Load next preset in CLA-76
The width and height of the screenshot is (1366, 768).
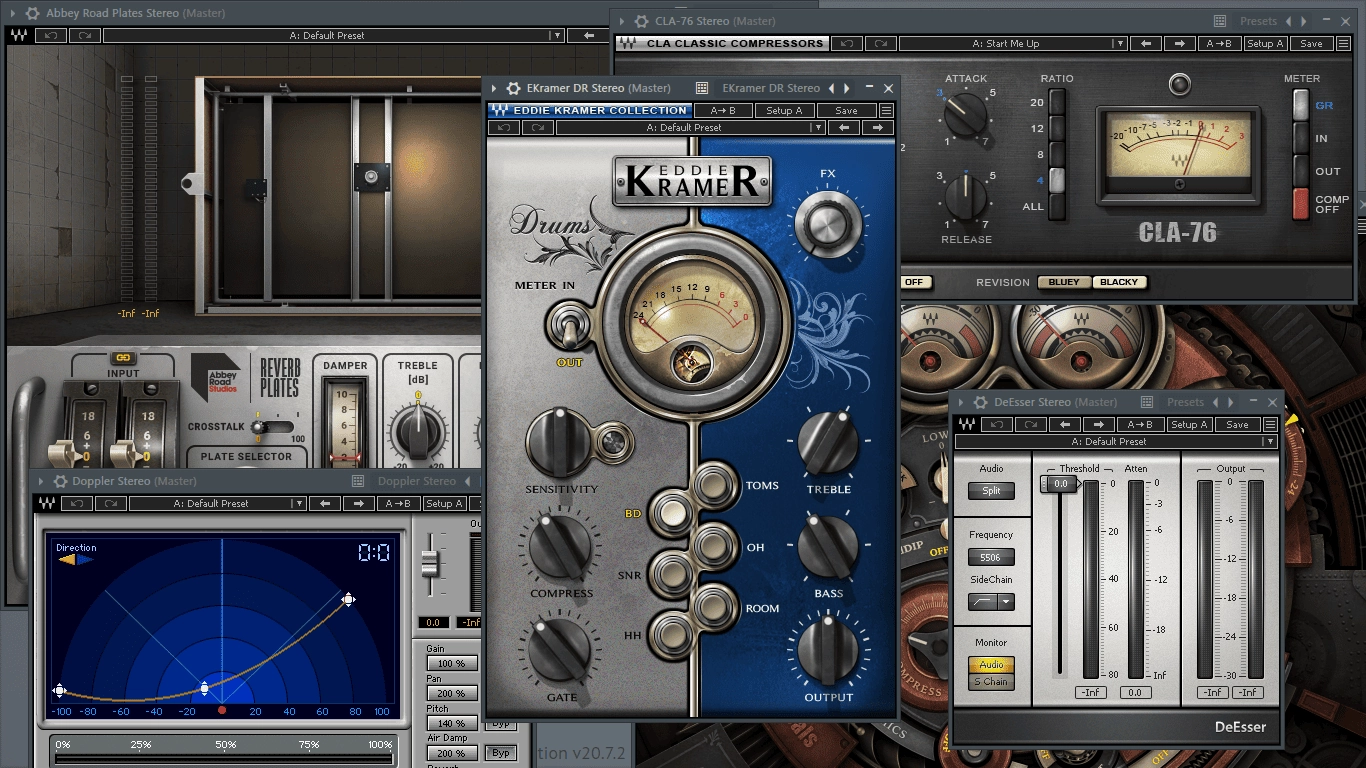coord(1180,43)
